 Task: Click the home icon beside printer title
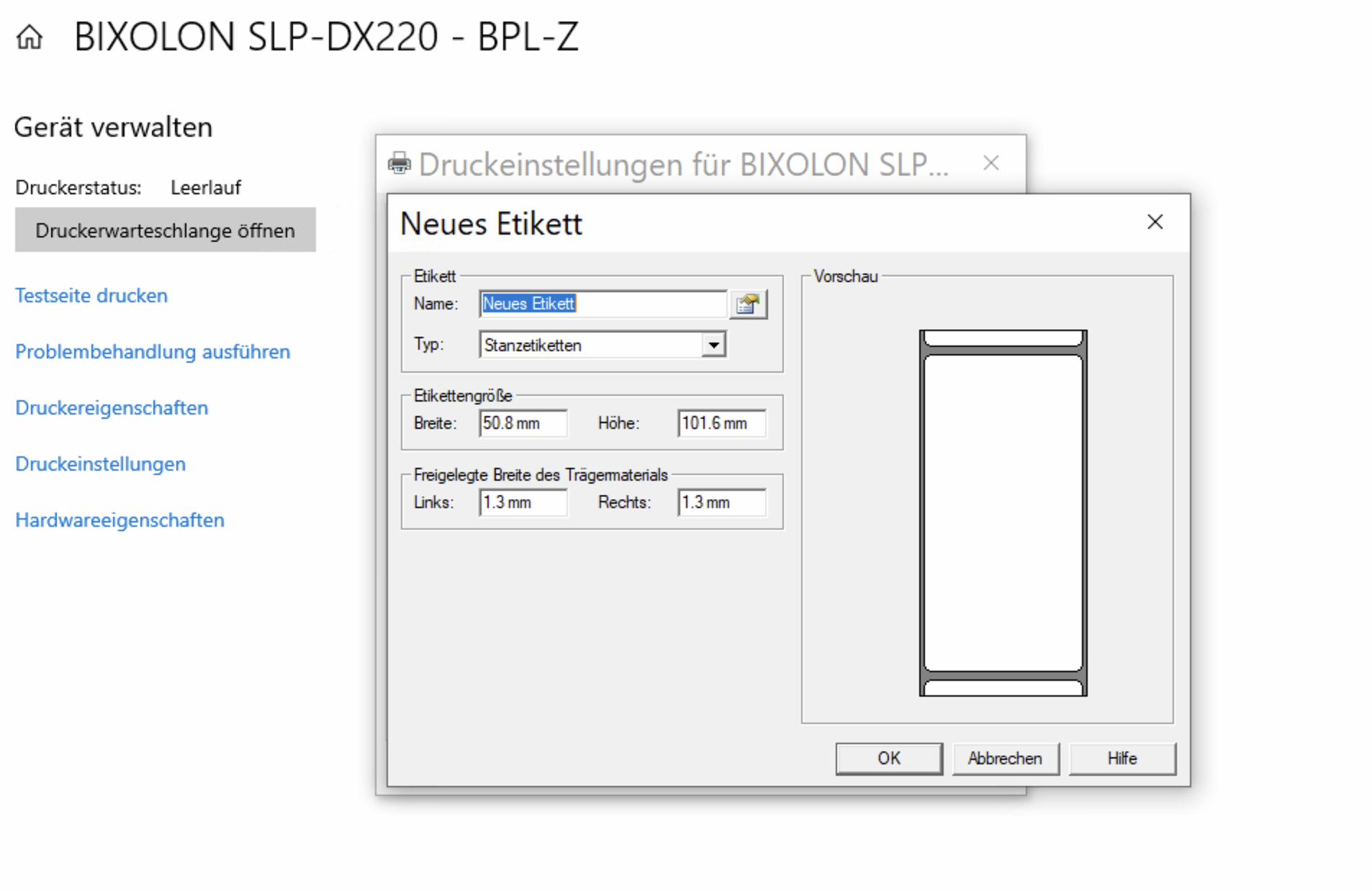point(30,37)
